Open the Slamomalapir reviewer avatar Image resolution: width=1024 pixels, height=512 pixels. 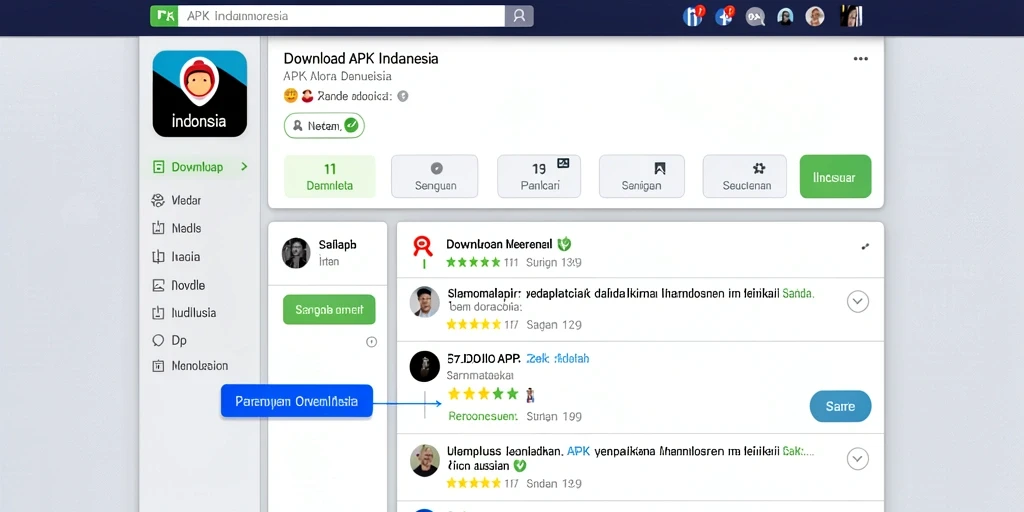[x=424, y=302]
